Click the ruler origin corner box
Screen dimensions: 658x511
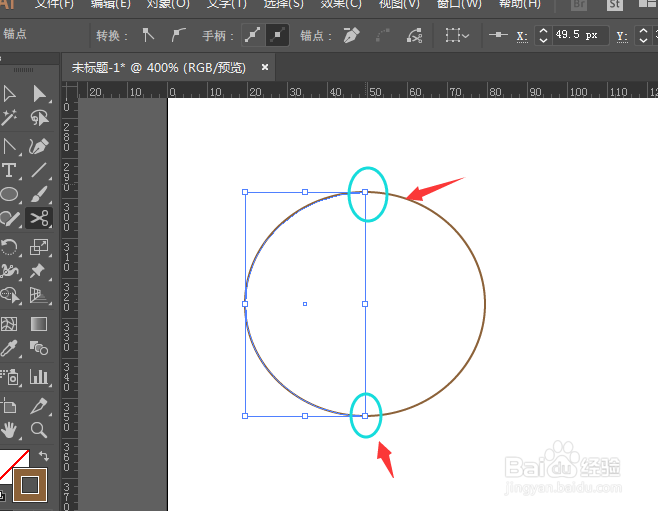[70, 90]
